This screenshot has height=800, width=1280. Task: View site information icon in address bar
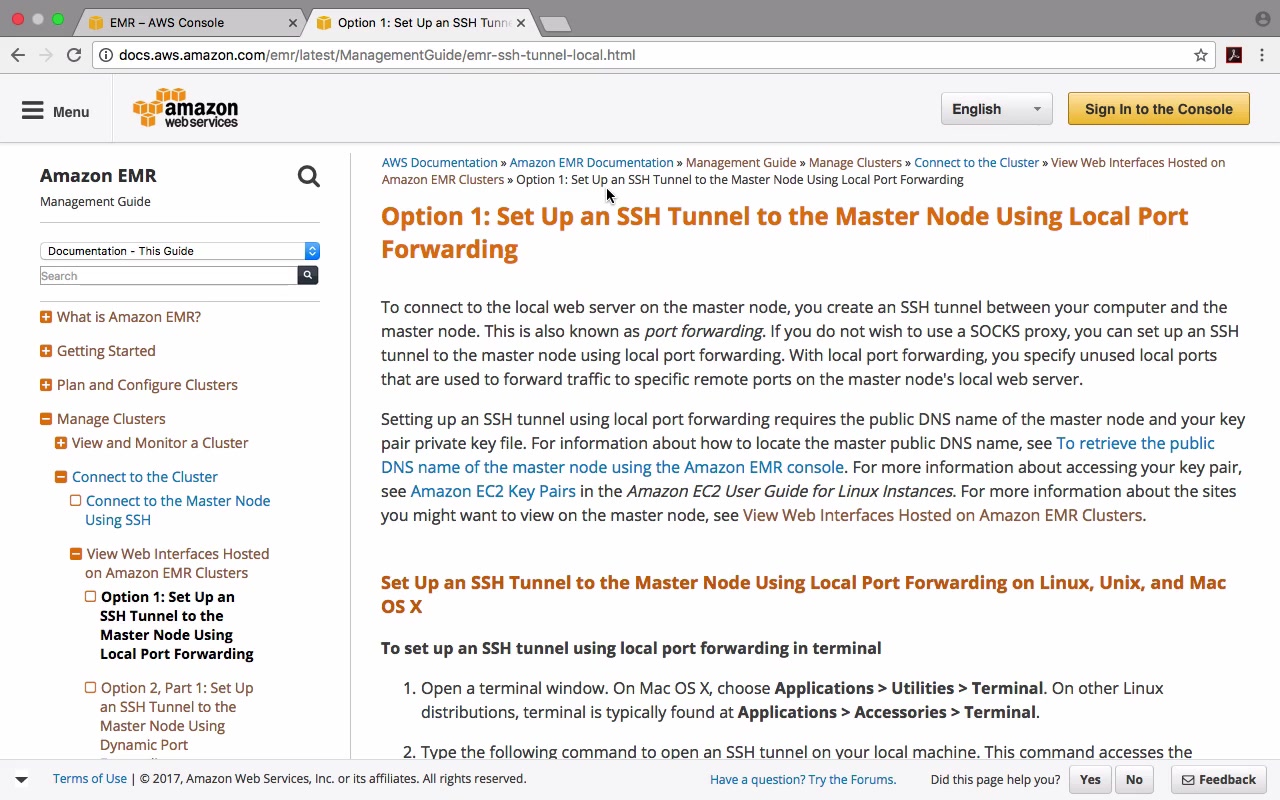(106, 55)
